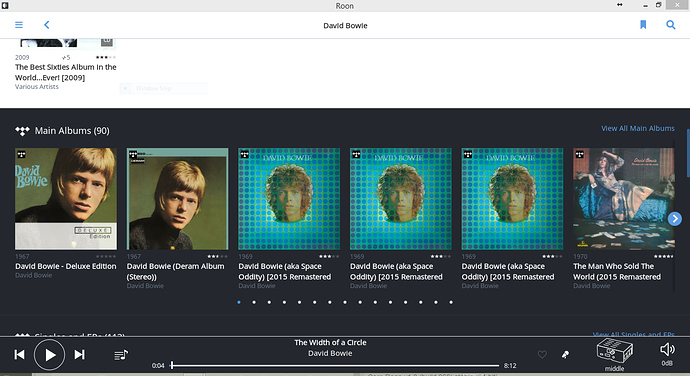Image resolution: width=690 pixels, height=376 pixels.
Task: Go back with the left arrow
Action: point(47,25)
